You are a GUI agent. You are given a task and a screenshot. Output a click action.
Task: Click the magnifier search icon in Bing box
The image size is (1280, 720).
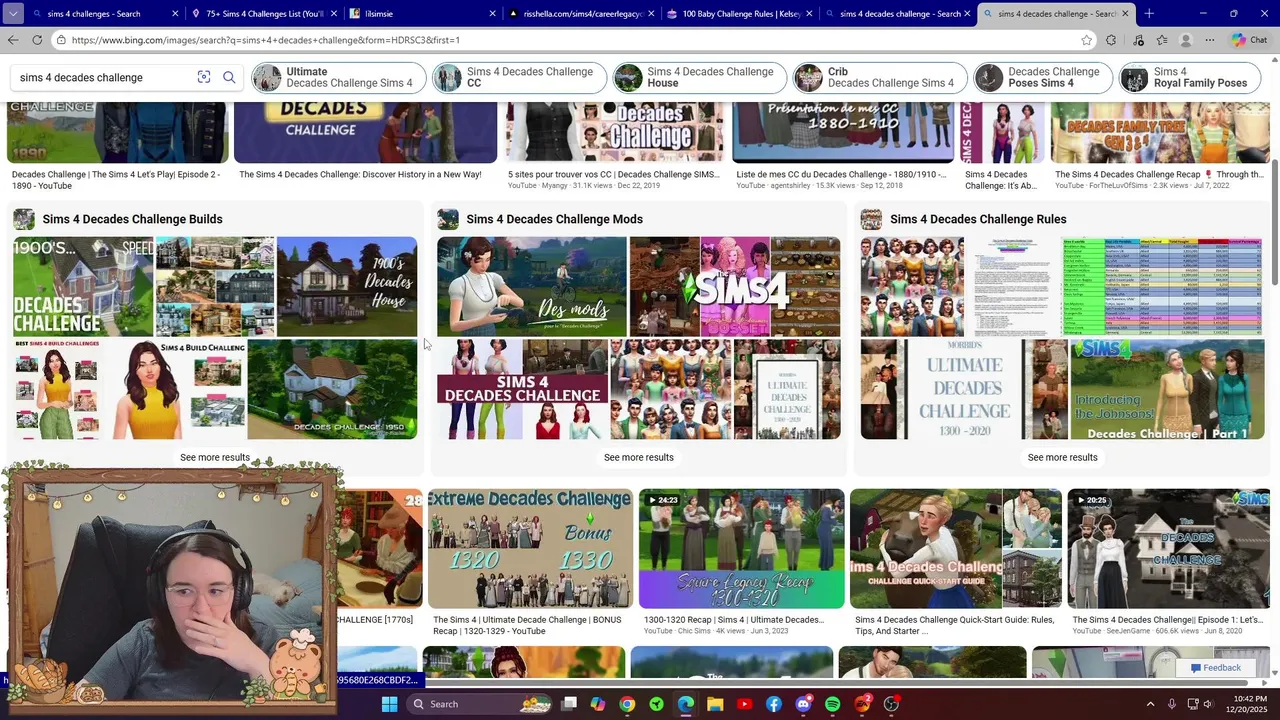click(229, 77)
